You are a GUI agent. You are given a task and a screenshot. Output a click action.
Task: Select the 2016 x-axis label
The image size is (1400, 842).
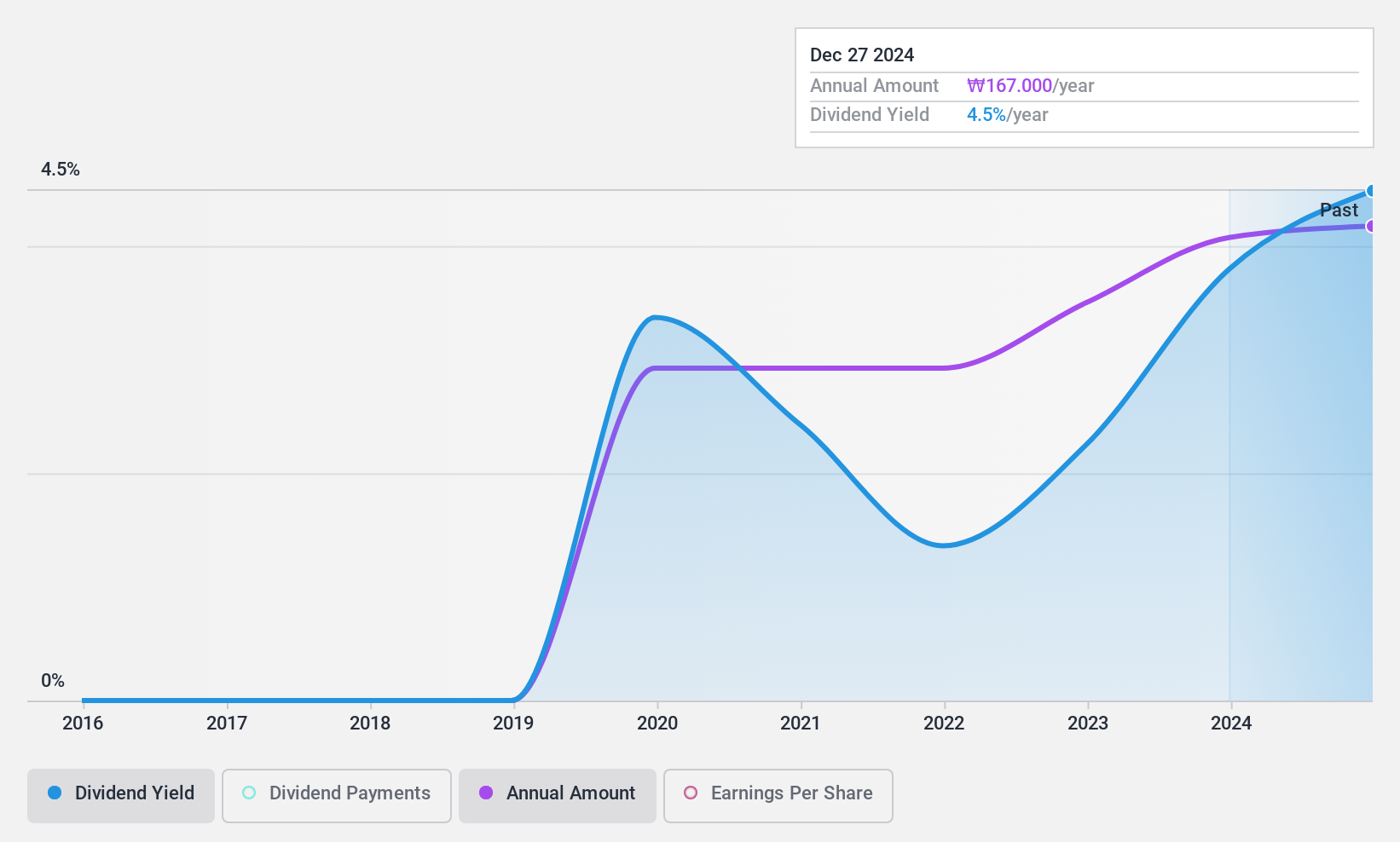(x=83, y=724)
